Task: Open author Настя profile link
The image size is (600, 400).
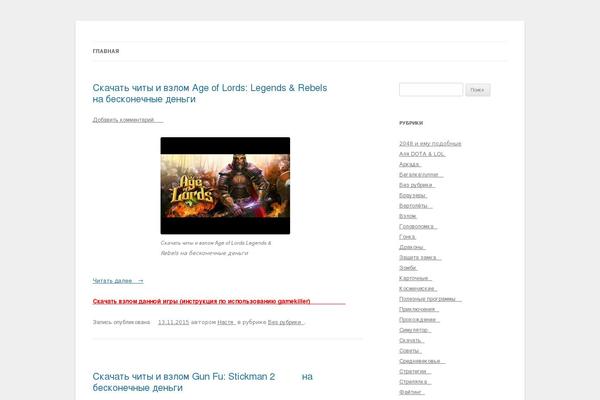Action: click(226, 322)
